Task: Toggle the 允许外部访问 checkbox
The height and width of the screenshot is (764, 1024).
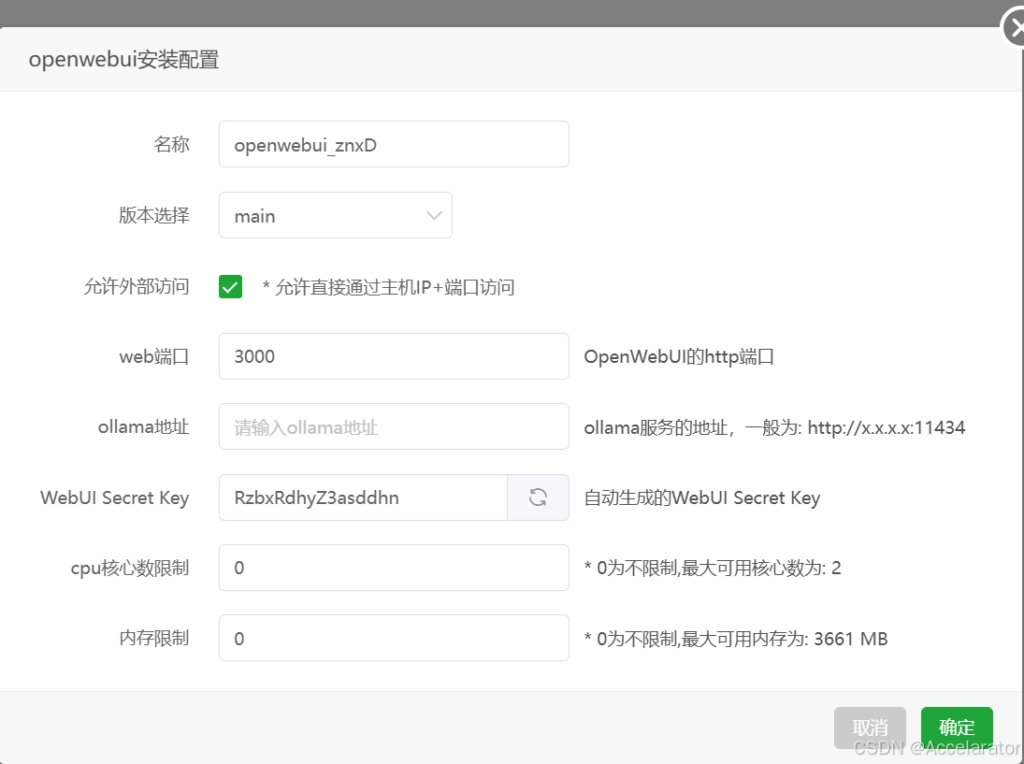Action: pyautogui.click(x=230, y=287)
